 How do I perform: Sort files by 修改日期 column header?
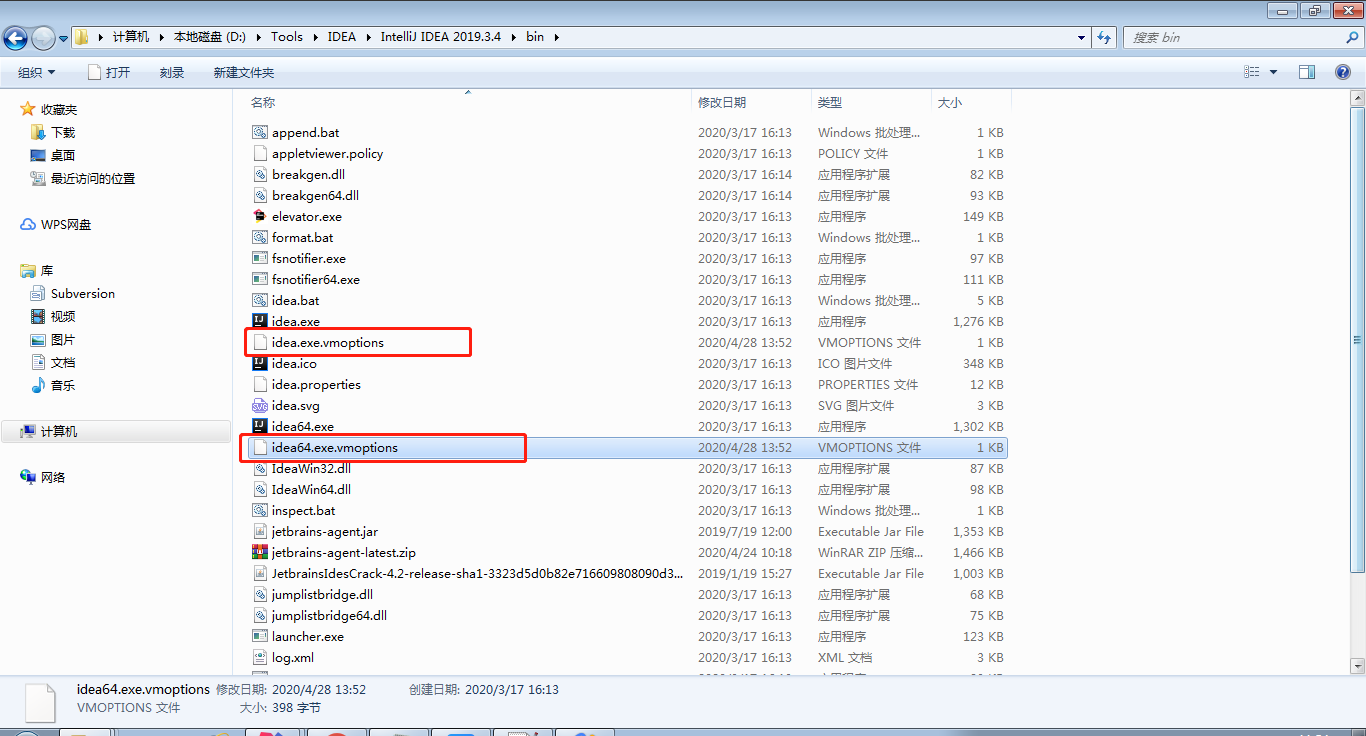pyautogui.click(x=722, y=102)
